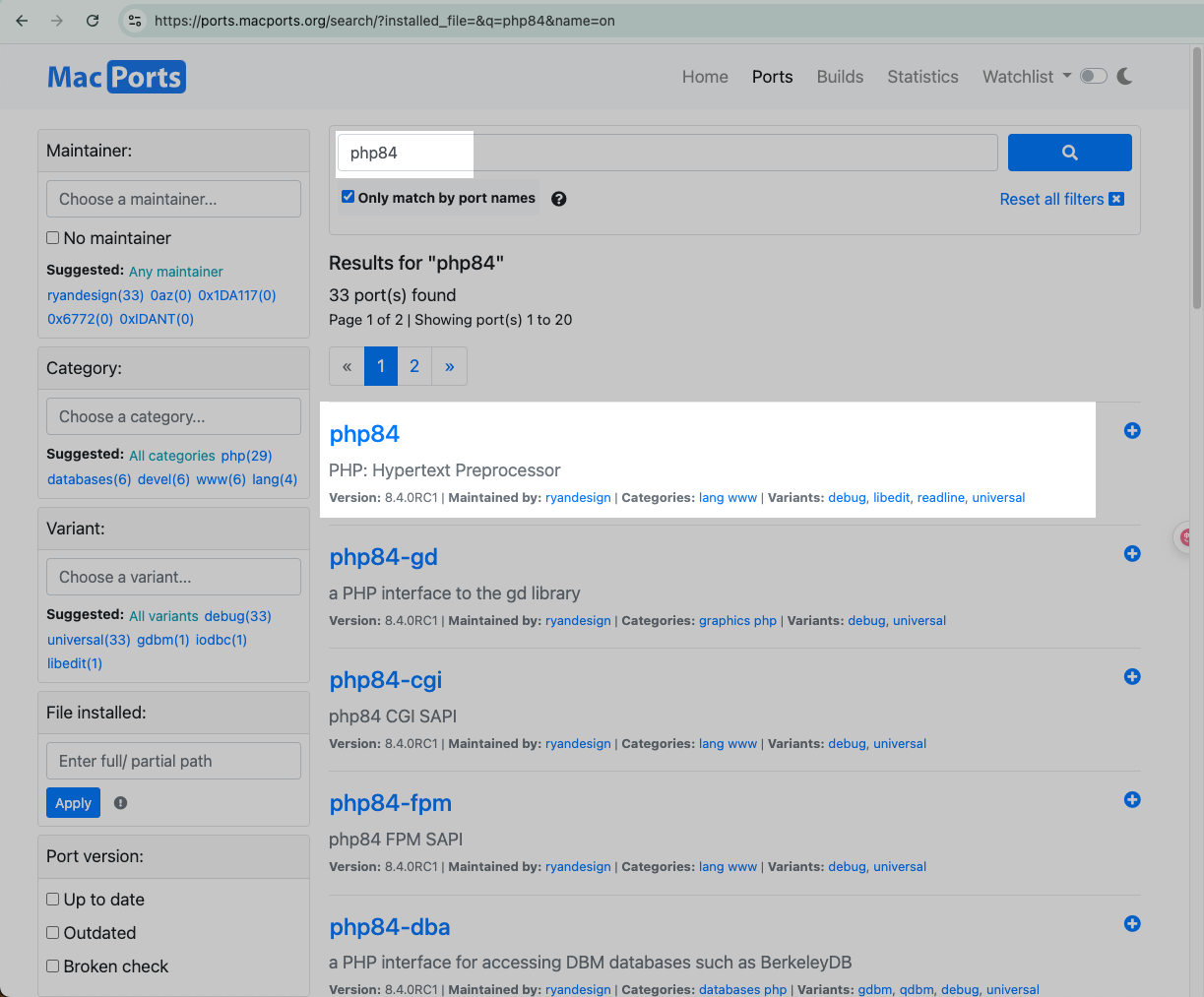Go to results page 2
The image size is (1204, 997).
click(414, 366)
